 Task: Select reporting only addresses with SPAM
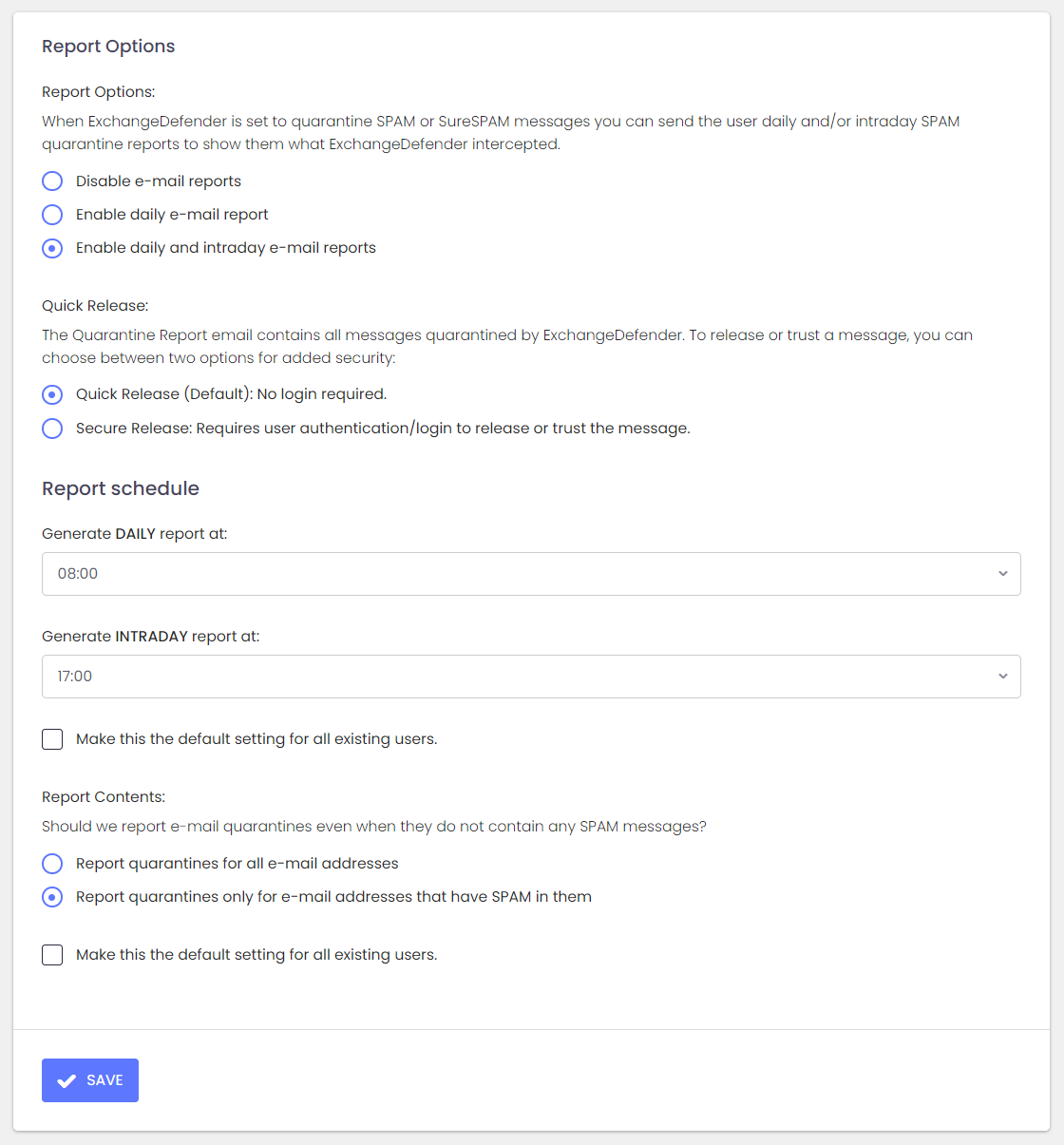tap(52, 897)
